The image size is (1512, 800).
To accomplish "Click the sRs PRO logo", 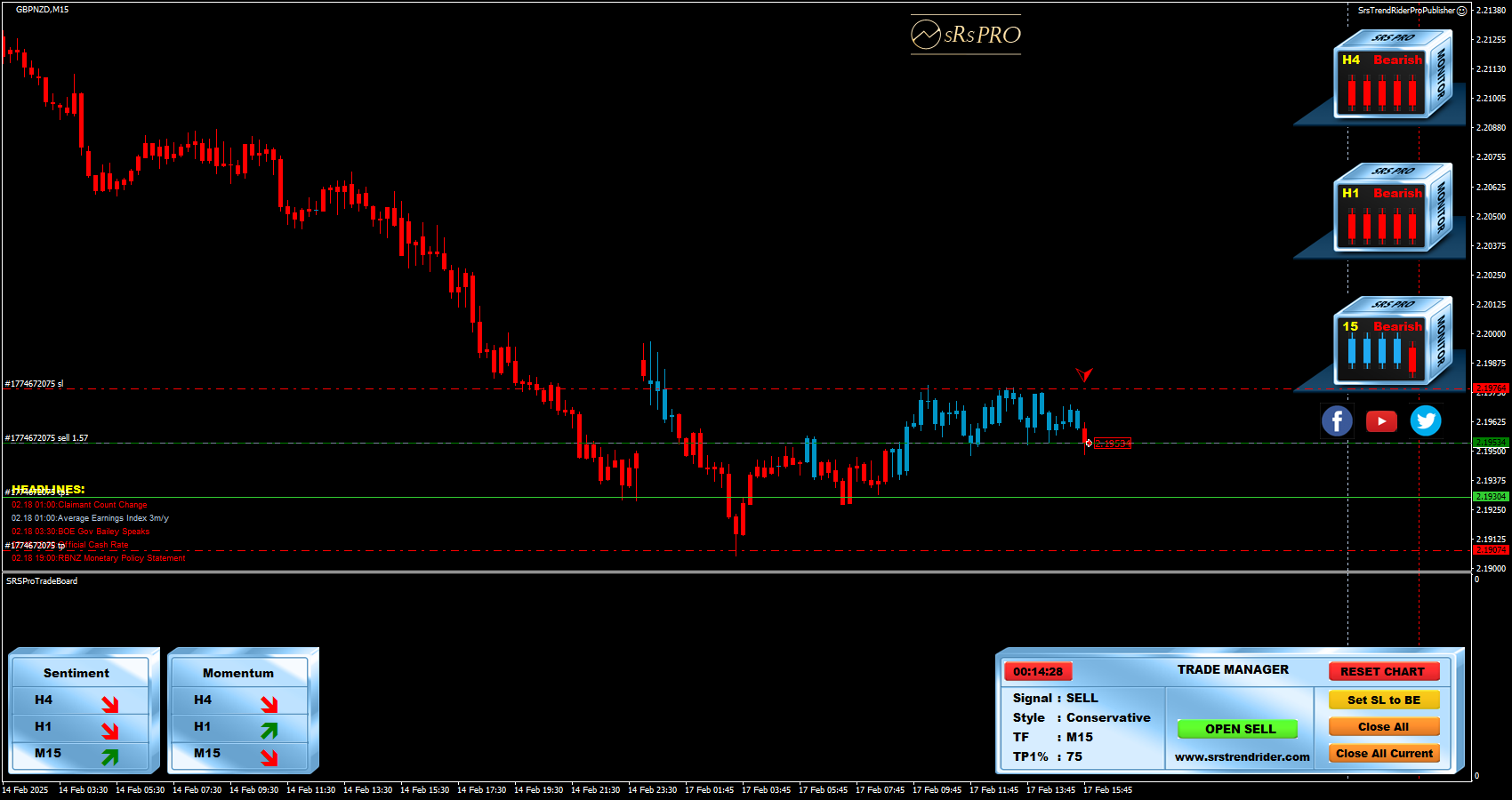I will (x=966, y=35).
